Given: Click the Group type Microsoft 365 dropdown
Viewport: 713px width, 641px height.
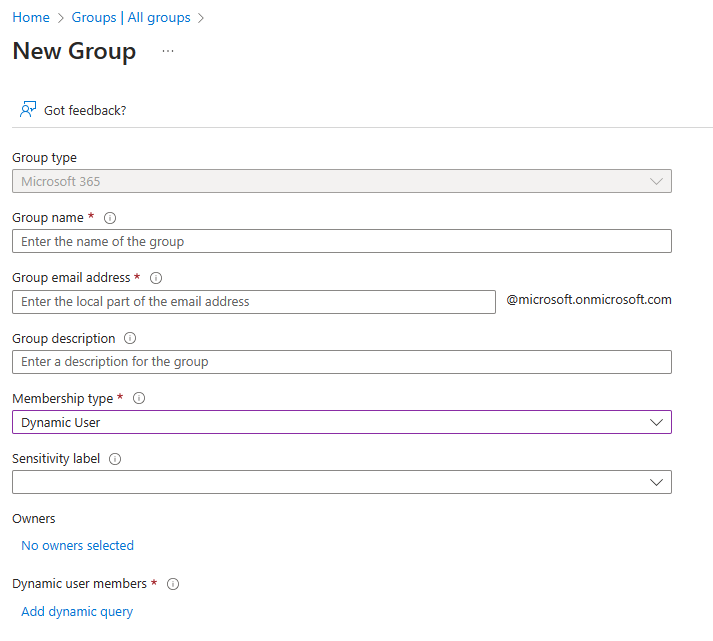Looking at the screenshot, I should tap(341, 181).
